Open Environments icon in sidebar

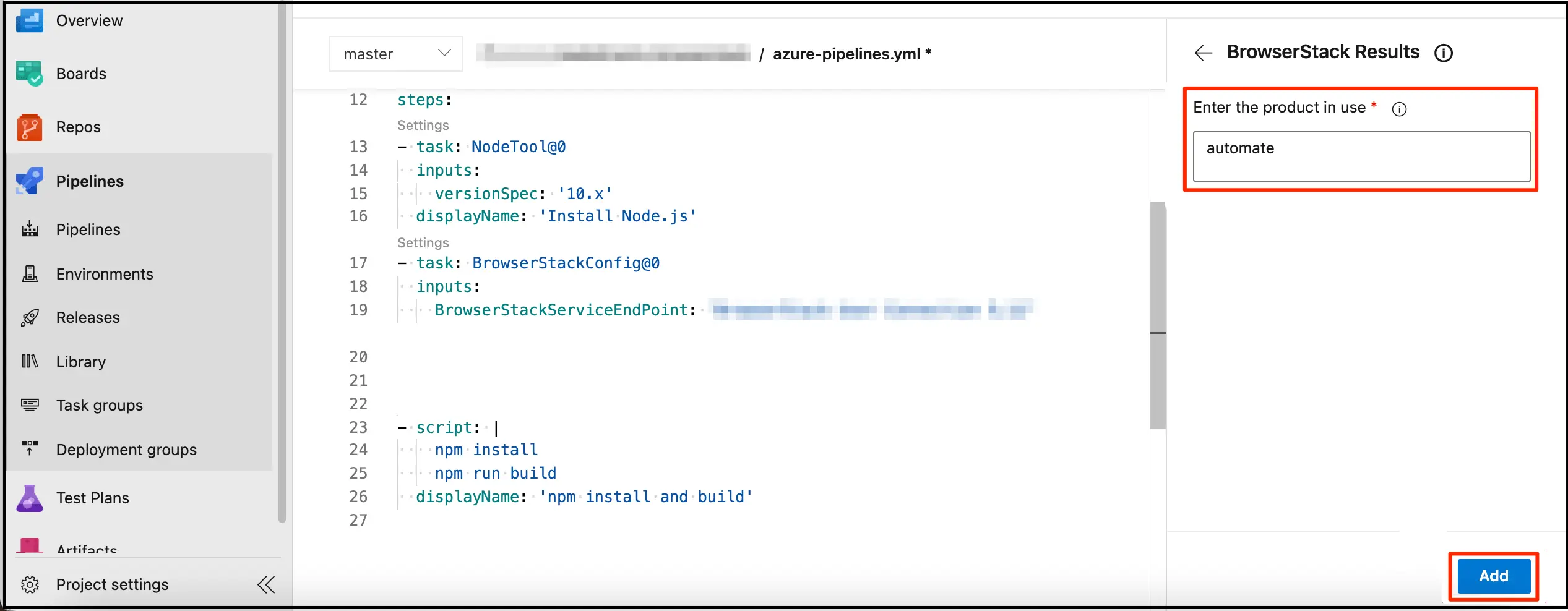[29, 274]
